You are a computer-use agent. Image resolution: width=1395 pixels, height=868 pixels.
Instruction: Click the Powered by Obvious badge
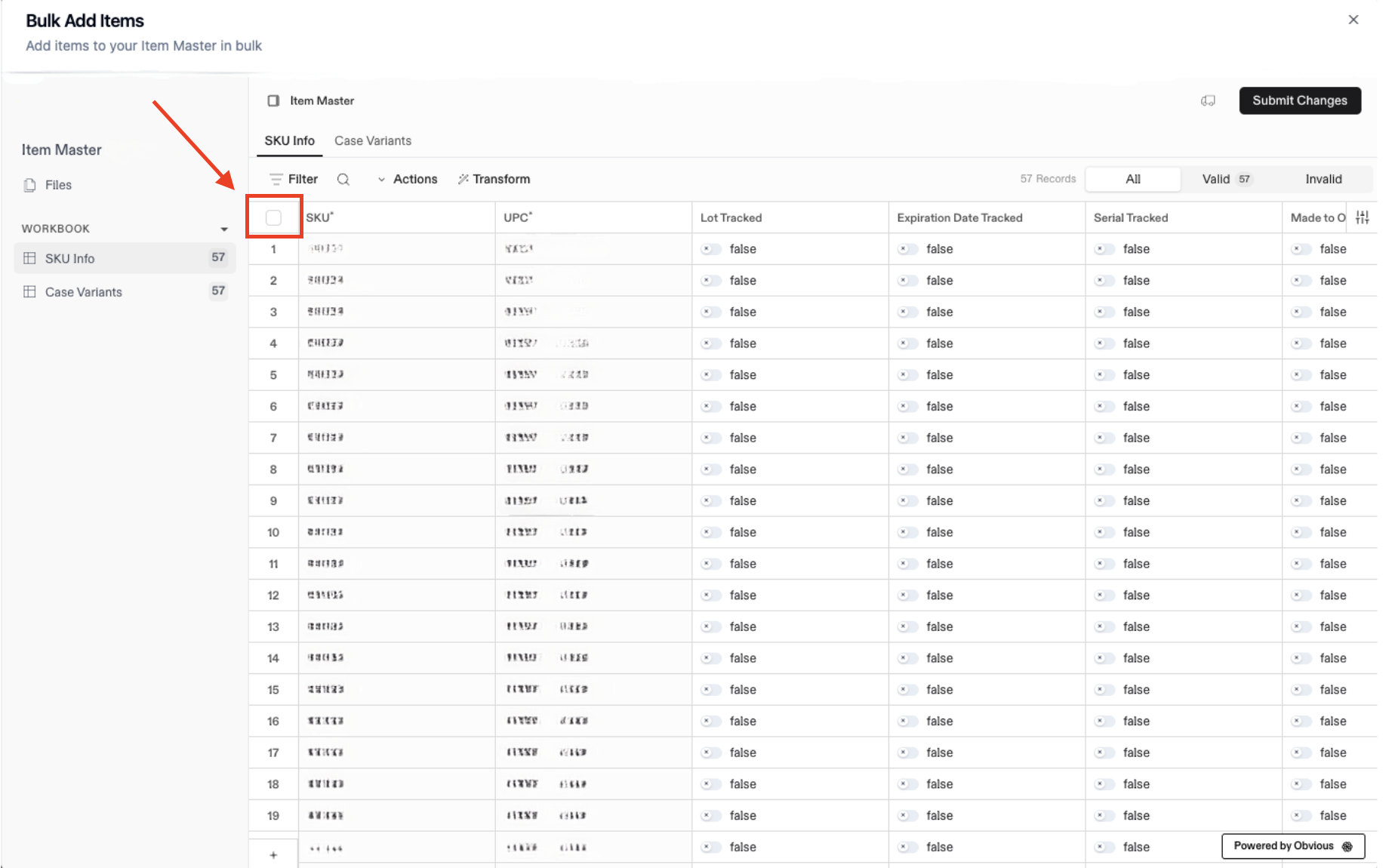pyautogui.click(x=1293, y=846)
